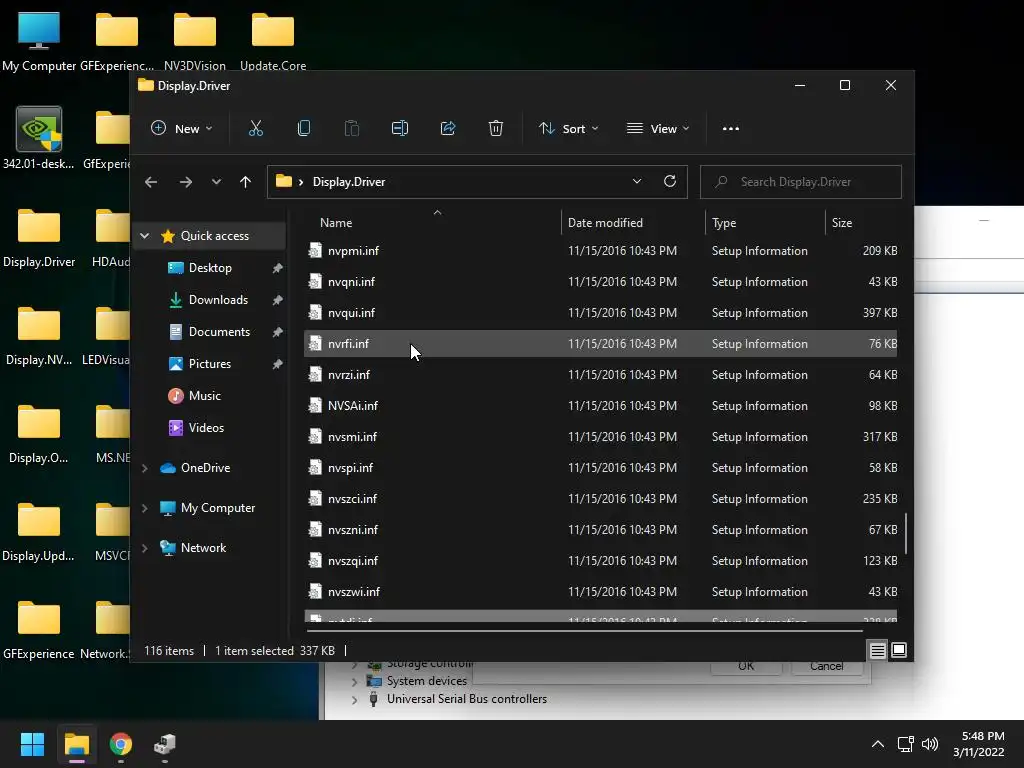Select the nvrfi.inf file

pos(601,344)
